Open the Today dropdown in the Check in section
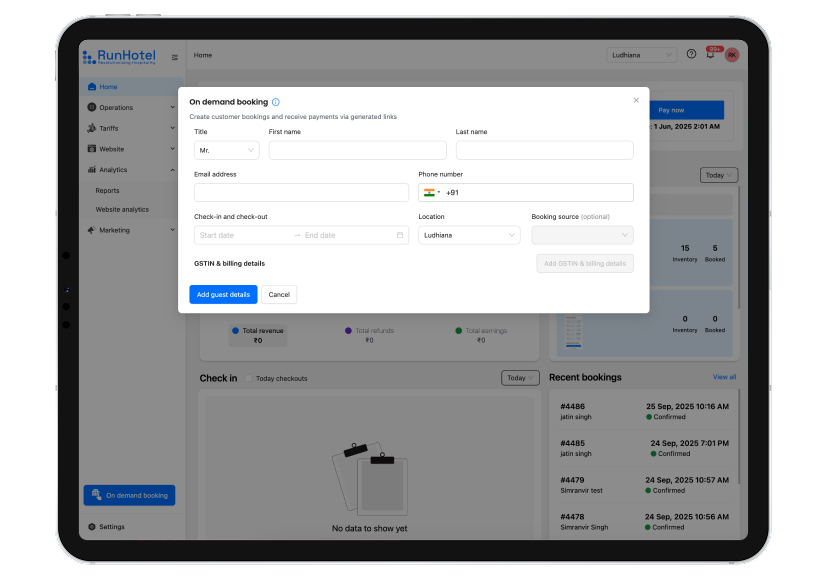The width and height of the screenshot is (828, 582). tap(520, 378)
